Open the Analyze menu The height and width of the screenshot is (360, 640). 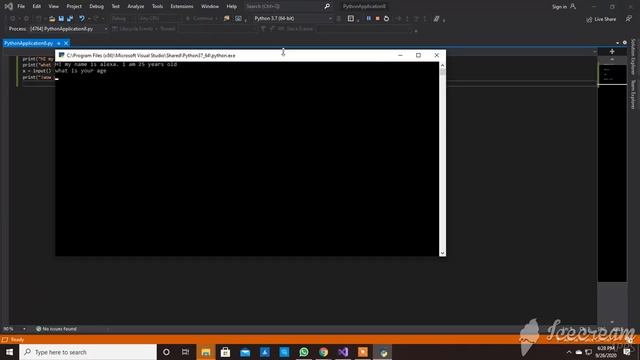pos(136,7)
